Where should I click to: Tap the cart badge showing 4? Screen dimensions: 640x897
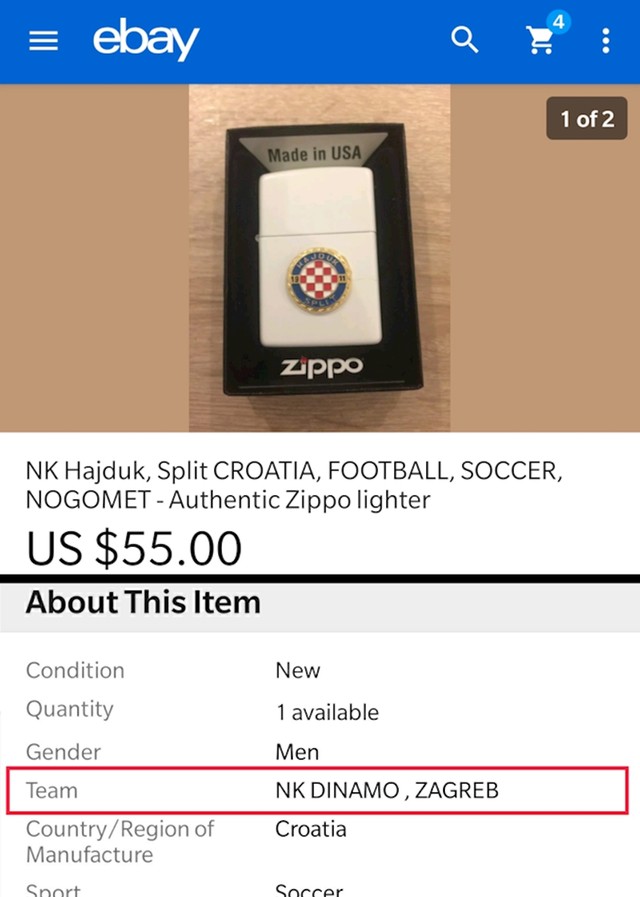coord(558,22)
